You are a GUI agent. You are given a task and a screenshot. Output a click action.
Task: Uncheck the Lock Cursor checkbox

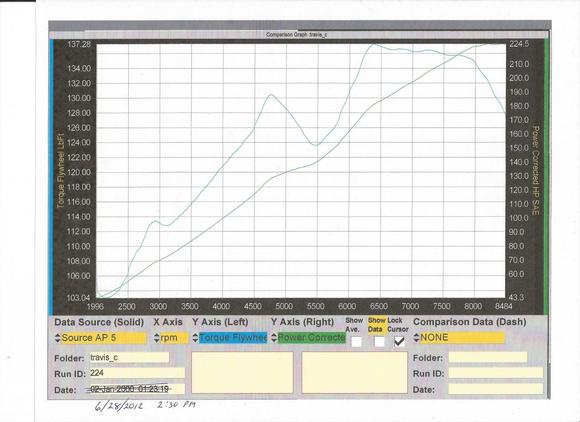[x=399, y=341]
